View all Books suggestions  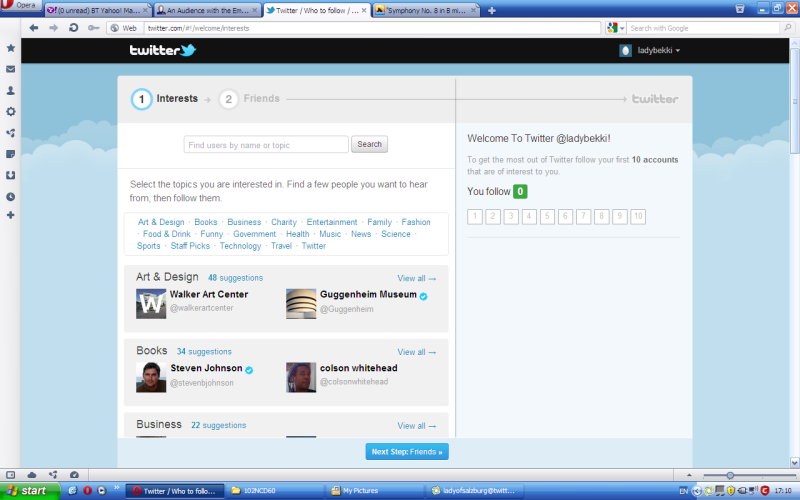pos(417,352)
